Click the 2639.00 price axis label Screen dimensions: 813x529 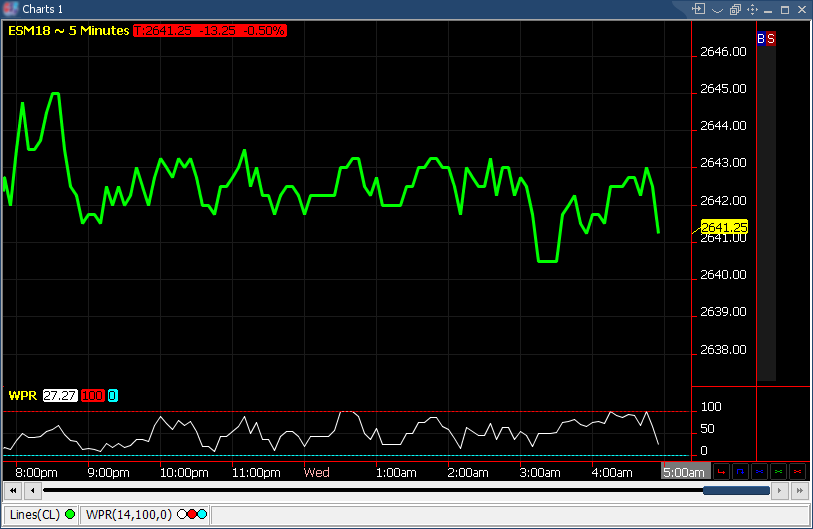[723, 312]
